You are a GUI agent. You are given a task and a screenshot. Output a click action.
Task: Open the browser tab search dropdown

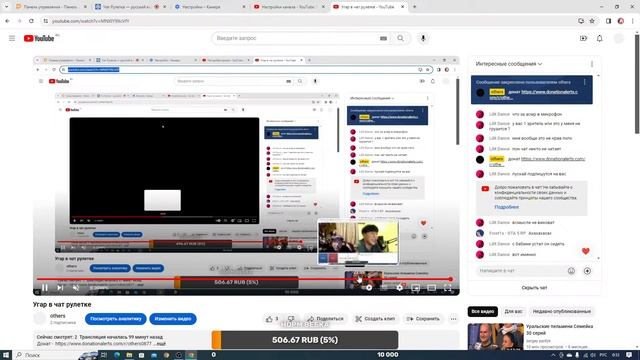click(6, 7)
